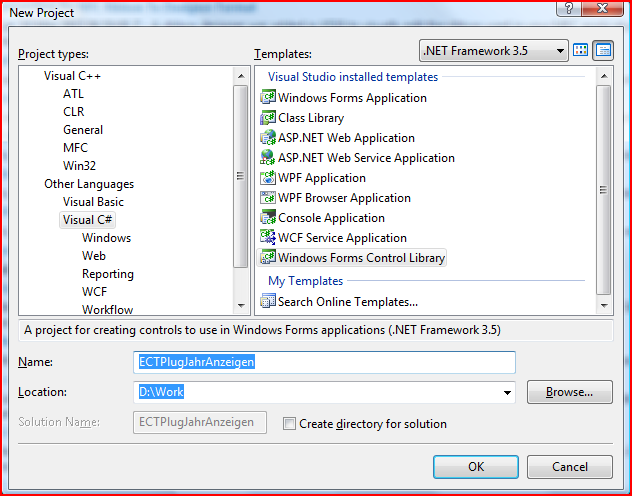632x496 pixels.
Task: Select WPF Browser Application text
Action: pos(345,198)
